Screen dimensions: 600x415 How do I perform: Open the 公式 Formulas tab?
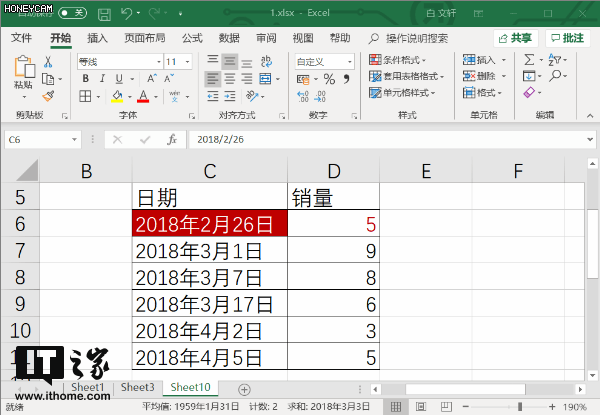coord(192,38)
